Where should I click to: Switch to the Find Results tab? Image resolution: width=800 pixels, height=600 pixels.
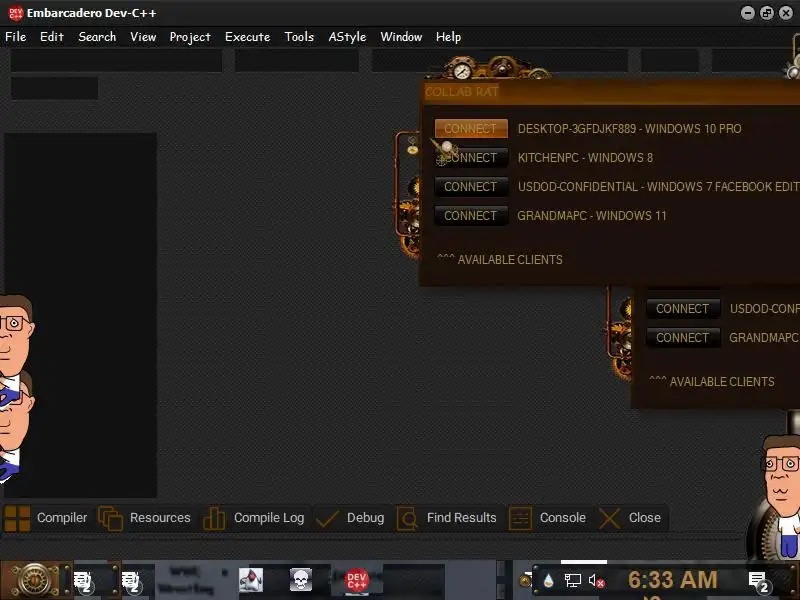pos(446,518)
